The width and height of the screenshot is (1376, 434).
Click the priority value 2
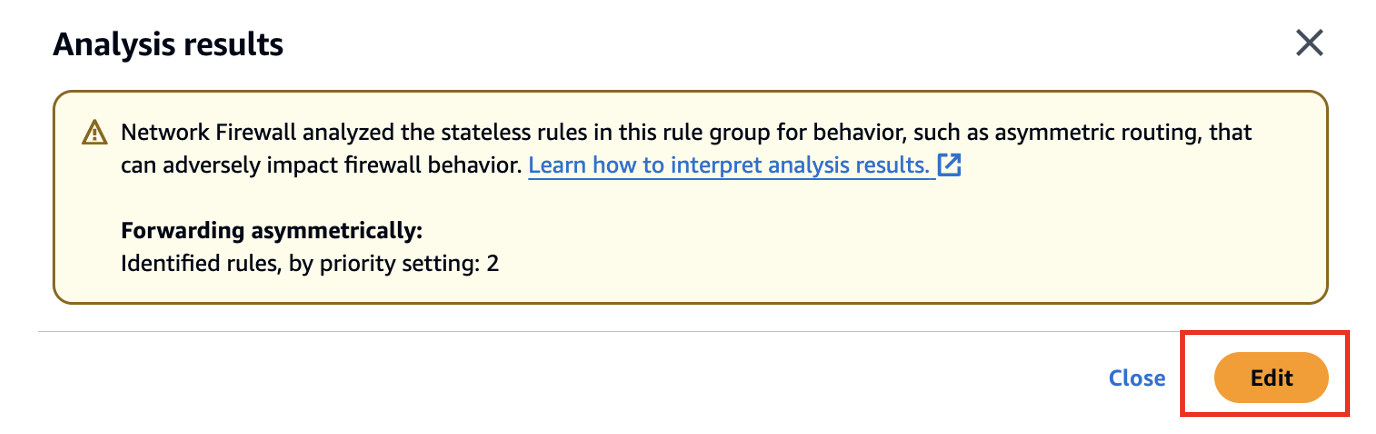tap(493, 264)
